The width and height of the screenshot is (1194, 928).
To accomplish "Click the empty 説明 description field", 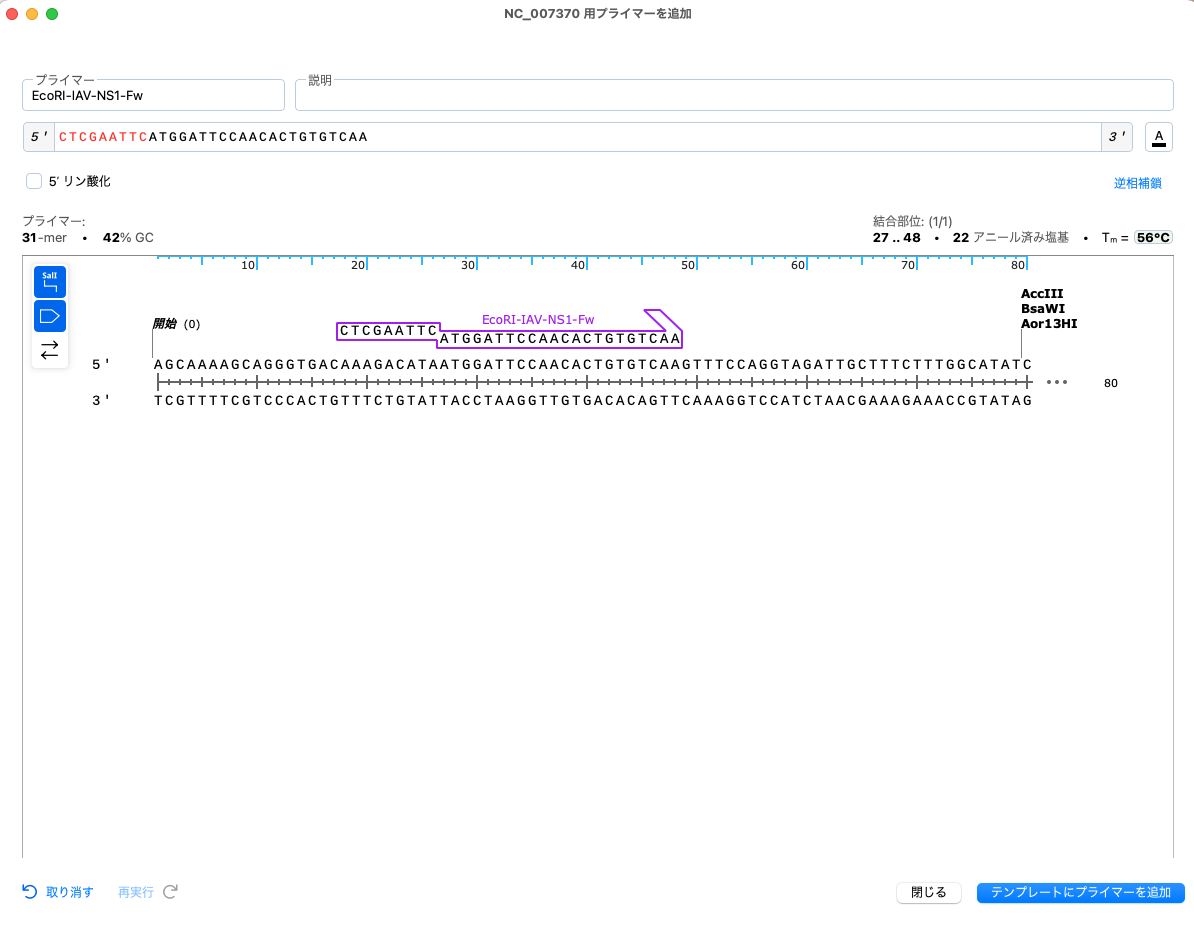I will (x=735, y=94).
